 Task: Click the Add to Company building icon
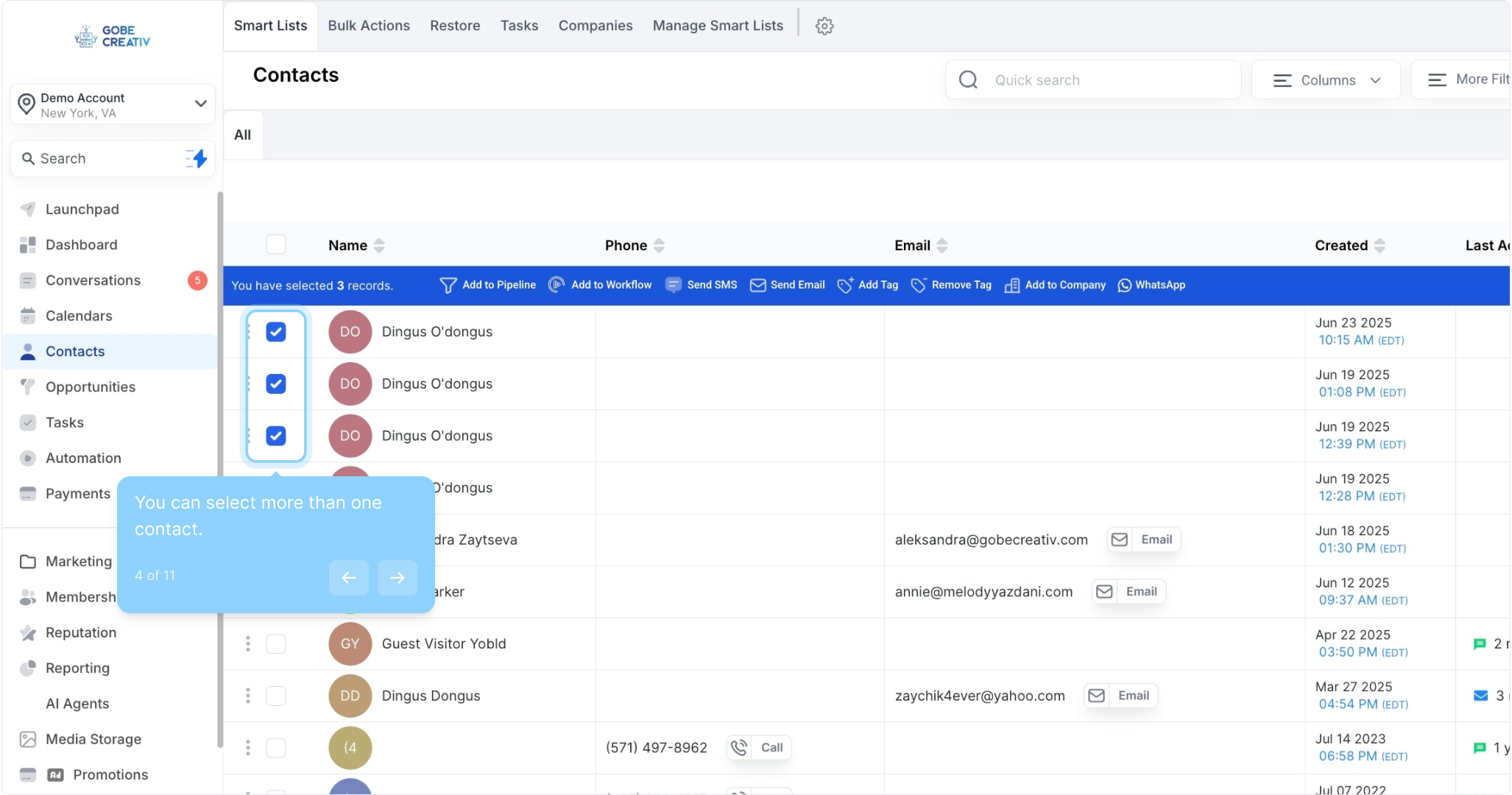click(1011, 286)
